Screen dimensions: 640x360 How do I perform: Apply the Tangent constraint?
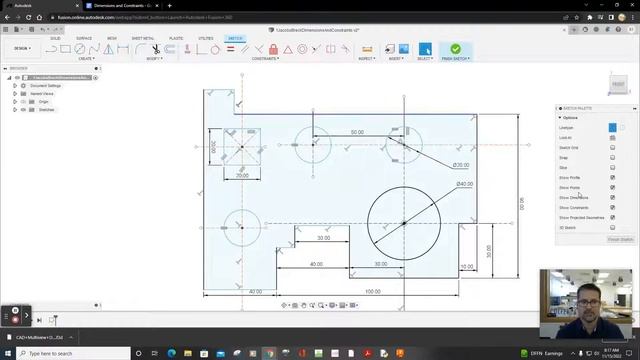click(215, 49)
